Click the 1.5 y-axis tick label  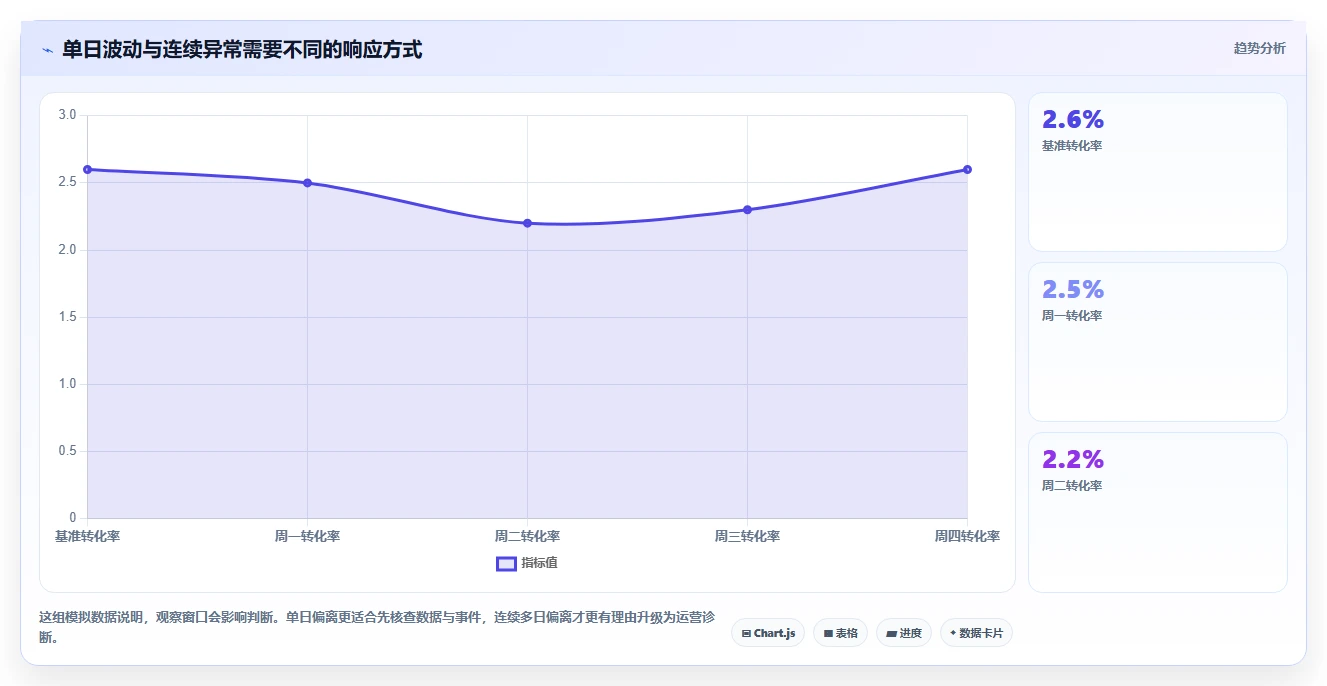67,317
